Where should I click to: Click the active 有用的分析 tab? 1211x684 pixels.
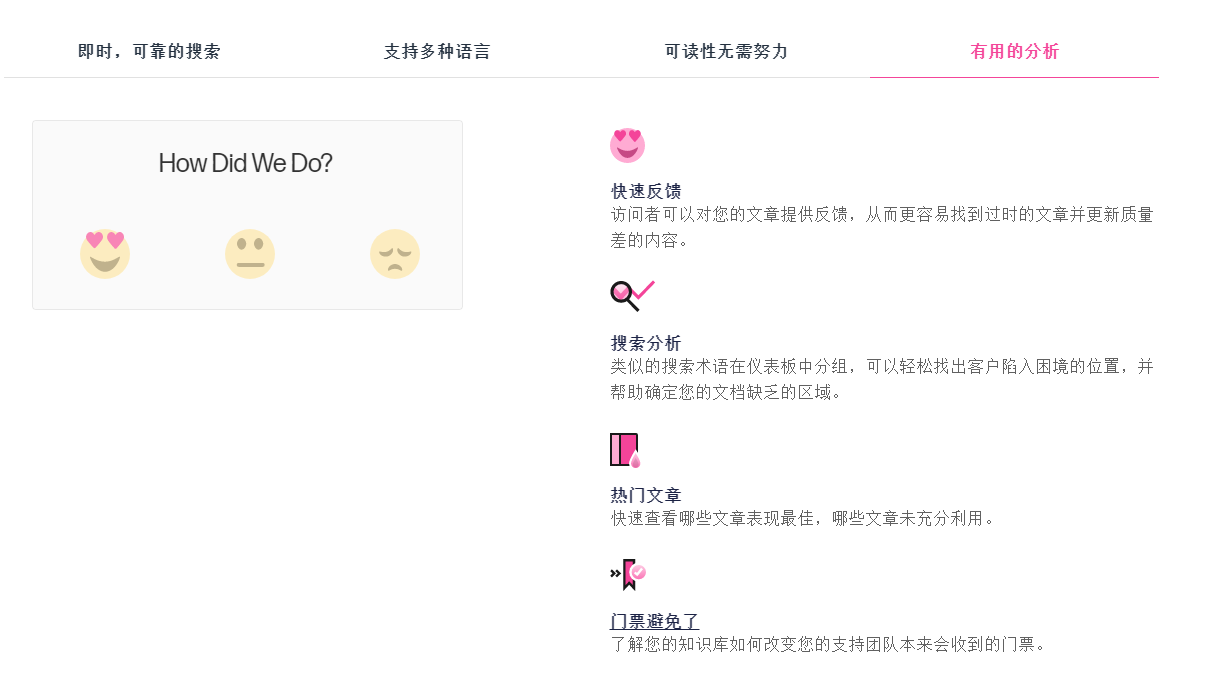[1014, 52]
